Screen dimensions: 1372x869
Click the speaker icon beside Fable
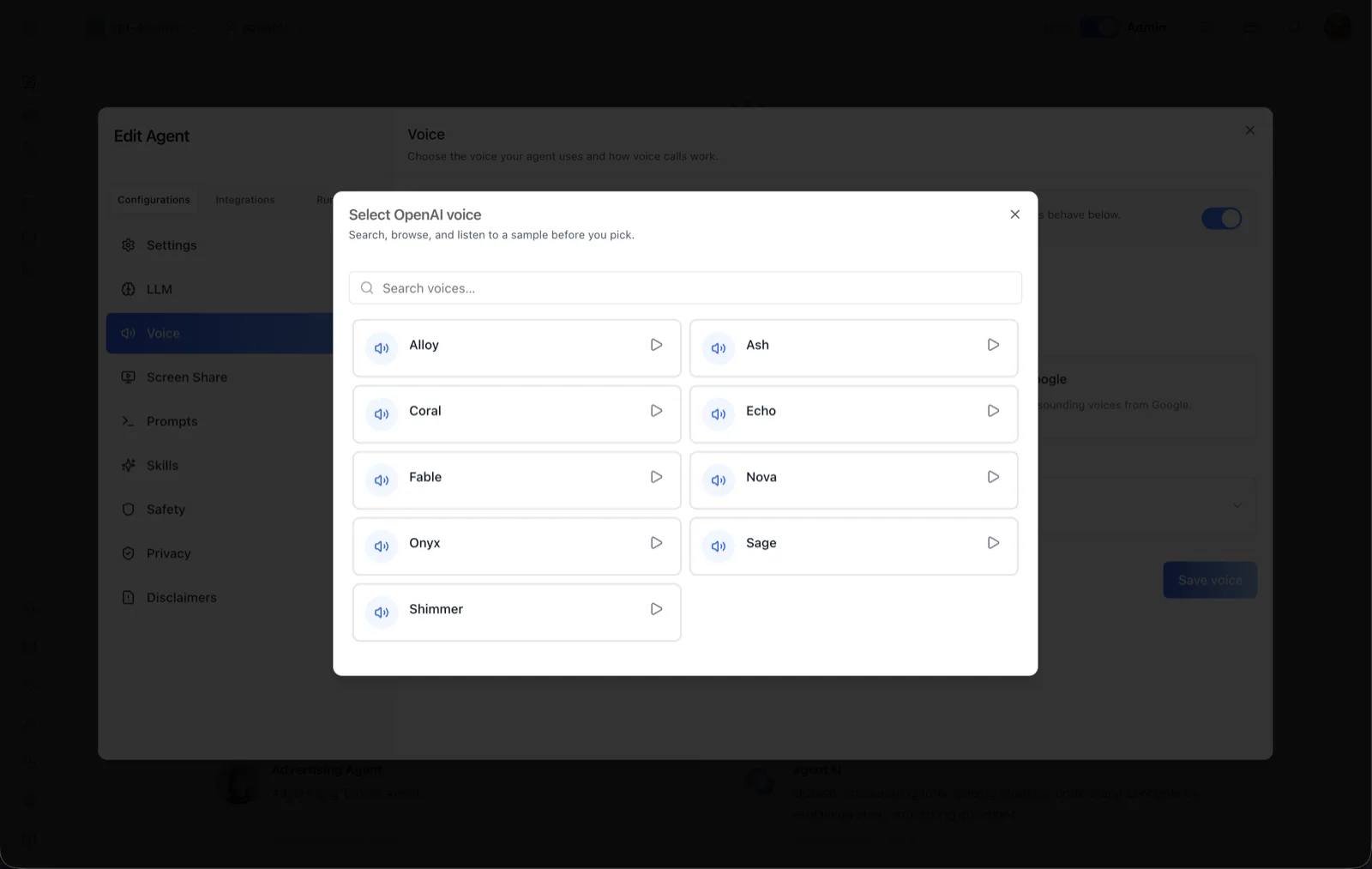coord(382,480)
